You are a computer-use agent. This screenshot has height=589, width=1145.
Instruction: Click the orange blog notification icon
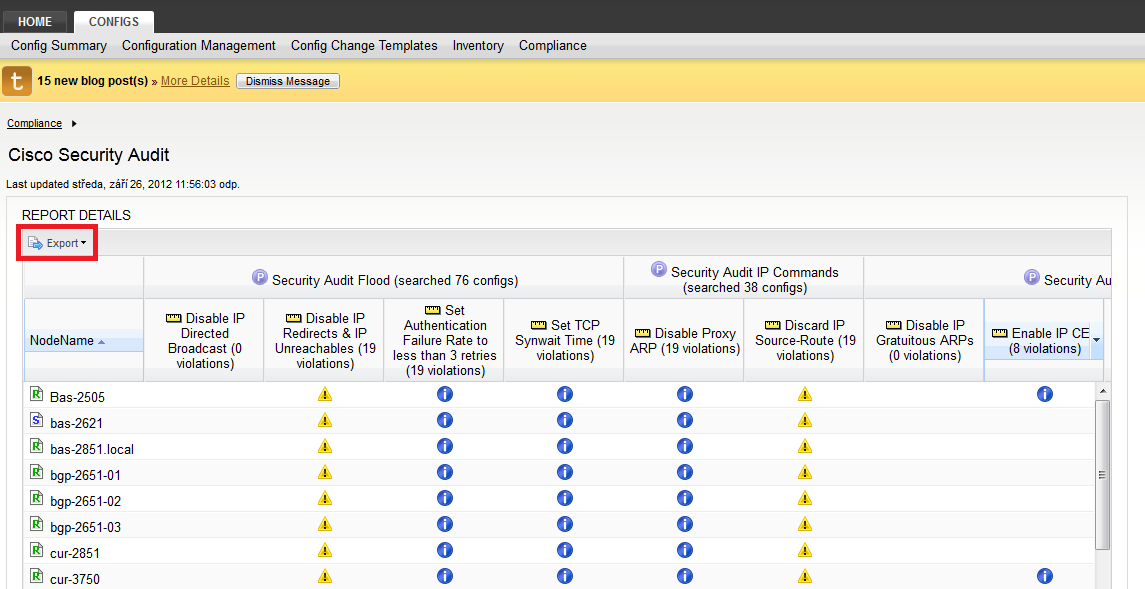(x=17, y=81)
